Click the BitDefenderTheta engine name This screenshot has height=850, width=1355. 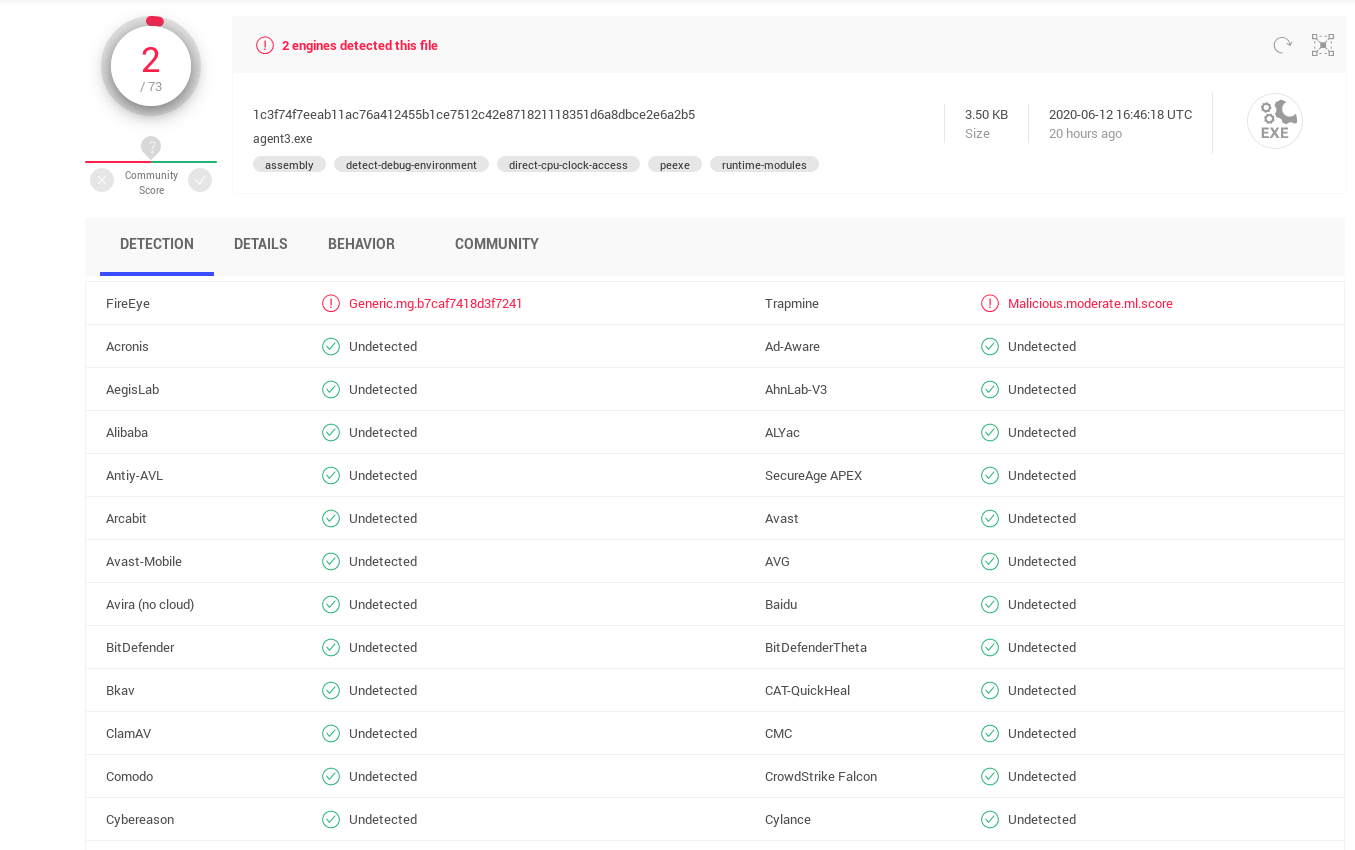[x=816, y=647]
